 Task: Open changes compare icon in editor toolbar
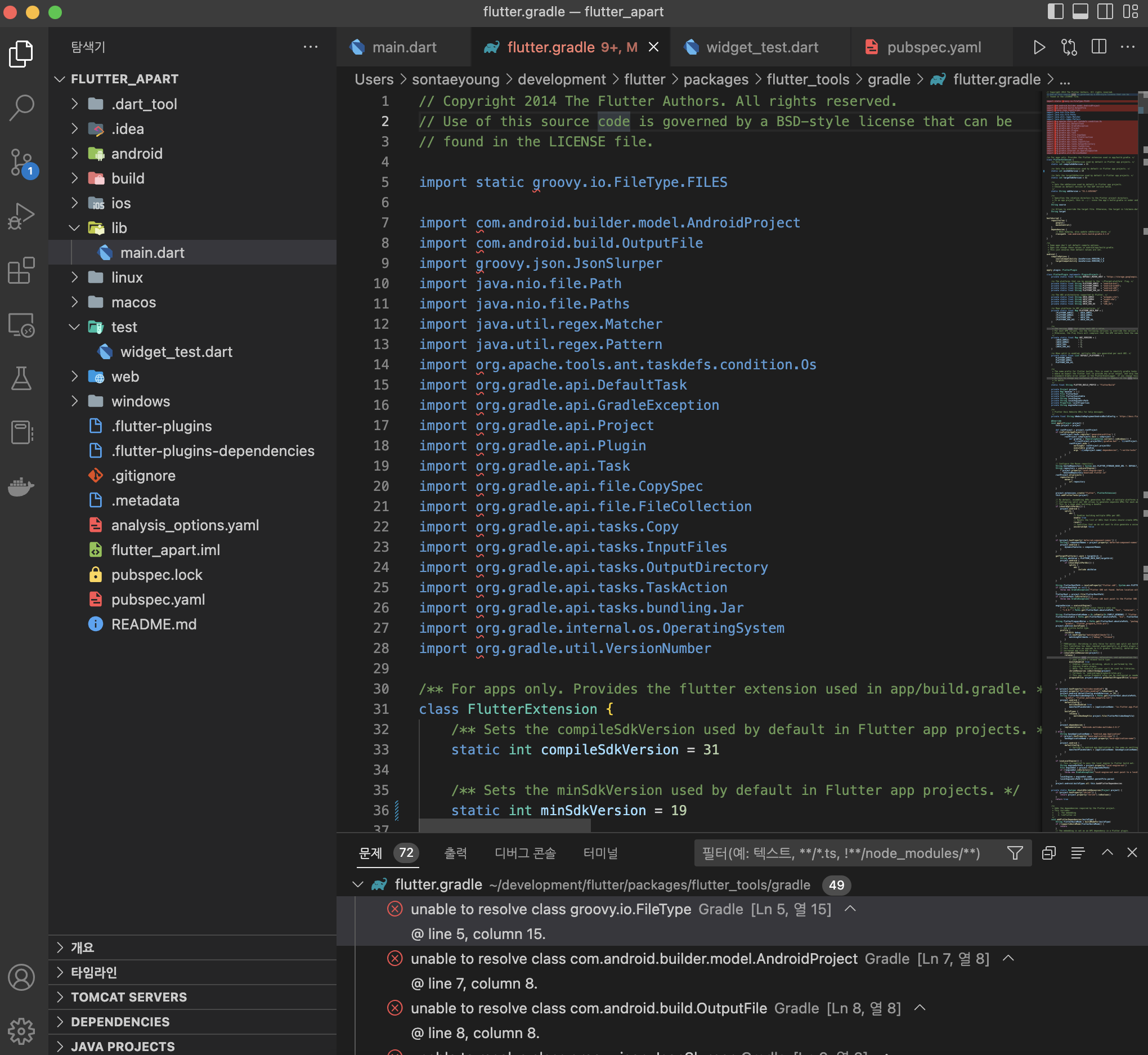[1069, 47]
